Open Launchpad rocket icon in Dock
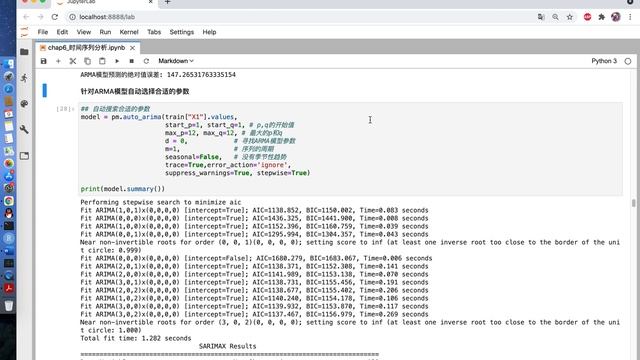 tap(9, 77)
